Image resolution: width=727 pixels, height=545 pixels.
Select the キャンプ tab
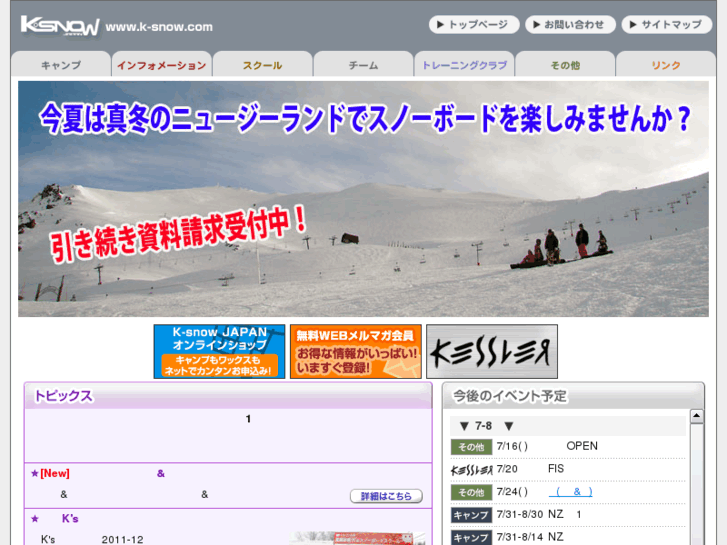61,65
